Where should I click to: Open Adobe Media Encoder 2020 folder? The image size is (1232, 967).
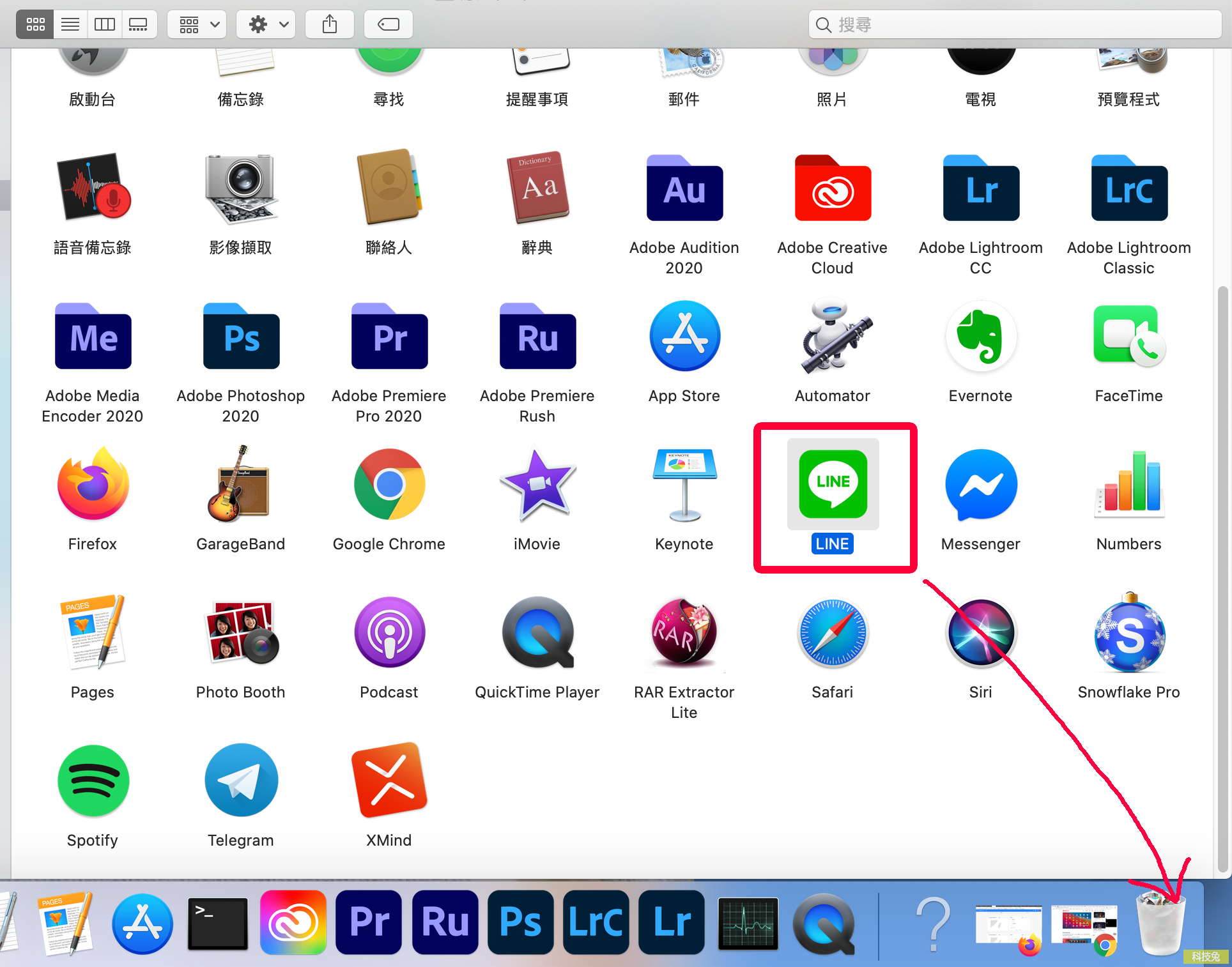coord(93,337)
